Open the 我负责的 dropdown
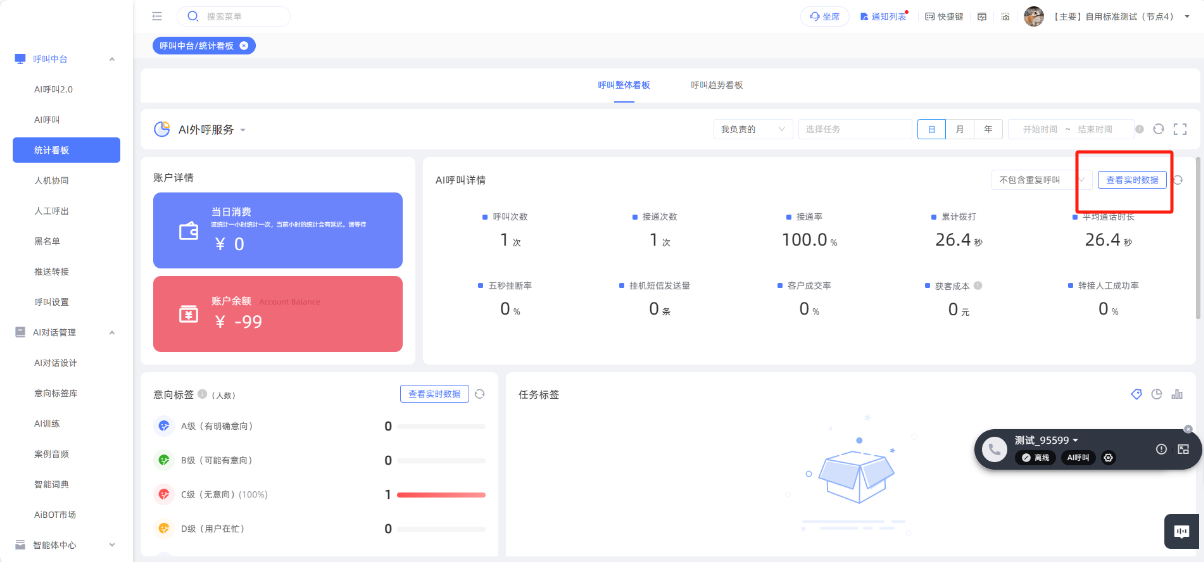 tap(753, 129)
